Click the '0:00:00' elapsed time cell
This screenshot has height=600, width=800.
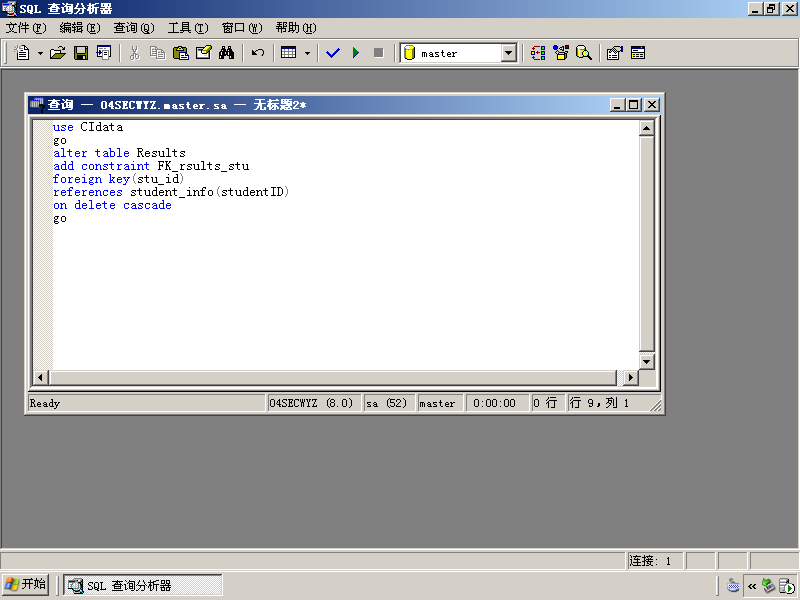497,403
